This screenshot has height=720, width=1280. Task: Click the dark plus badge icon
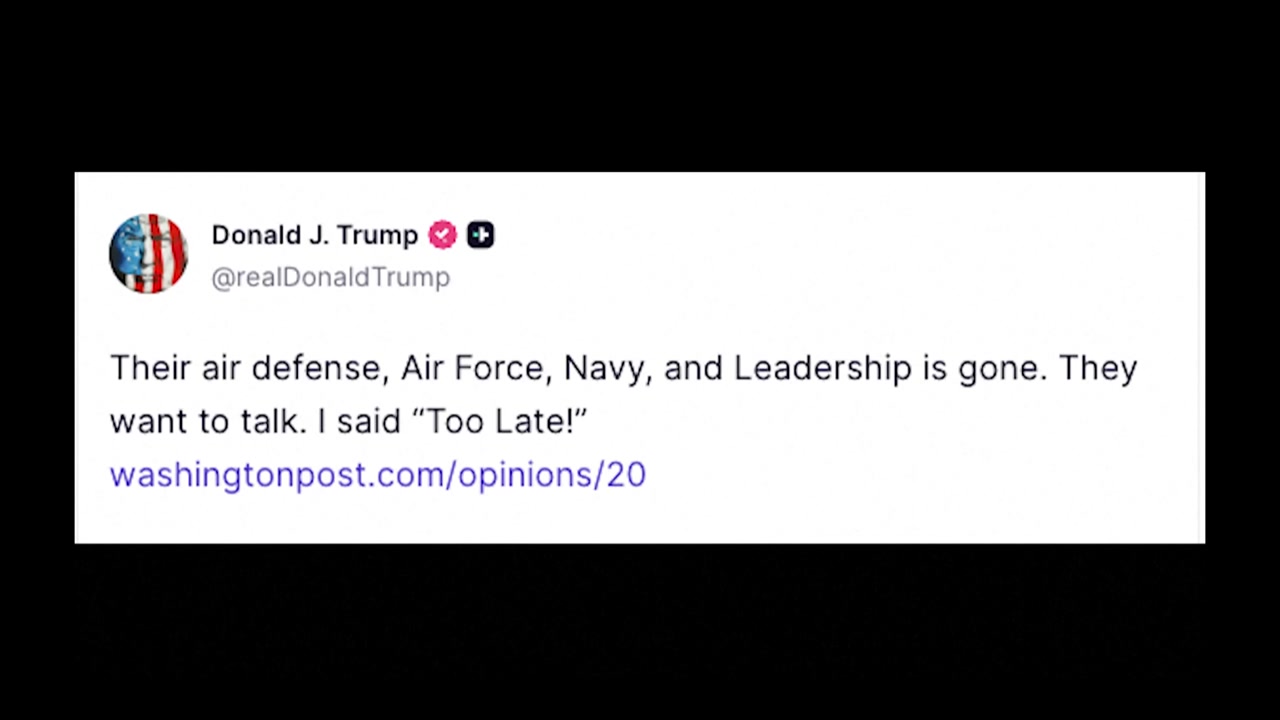coord(480,235)
